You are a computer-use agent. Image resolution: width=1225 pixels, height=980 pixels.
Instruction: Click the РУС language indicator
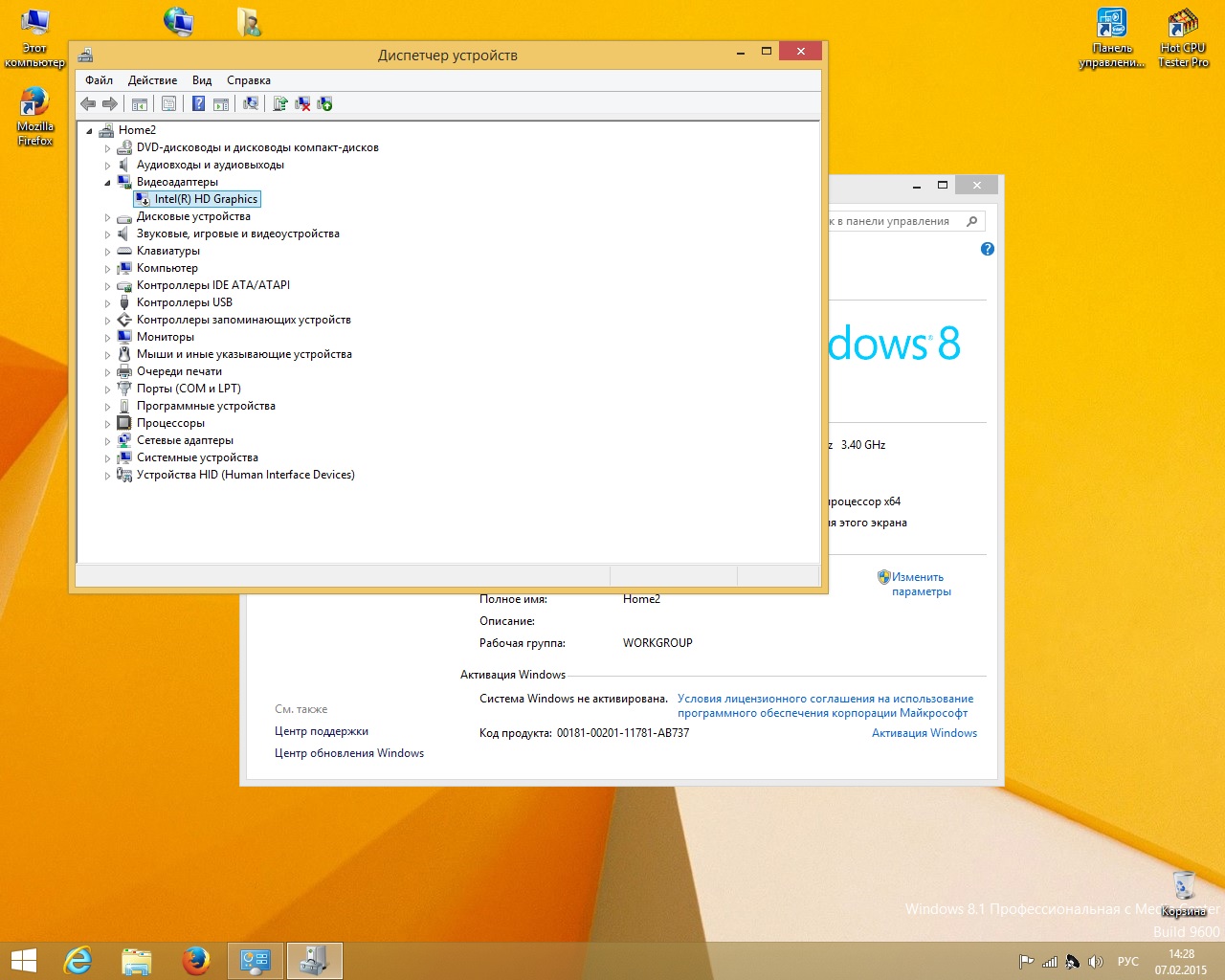pyautogui.click(x=1128, y=962)
